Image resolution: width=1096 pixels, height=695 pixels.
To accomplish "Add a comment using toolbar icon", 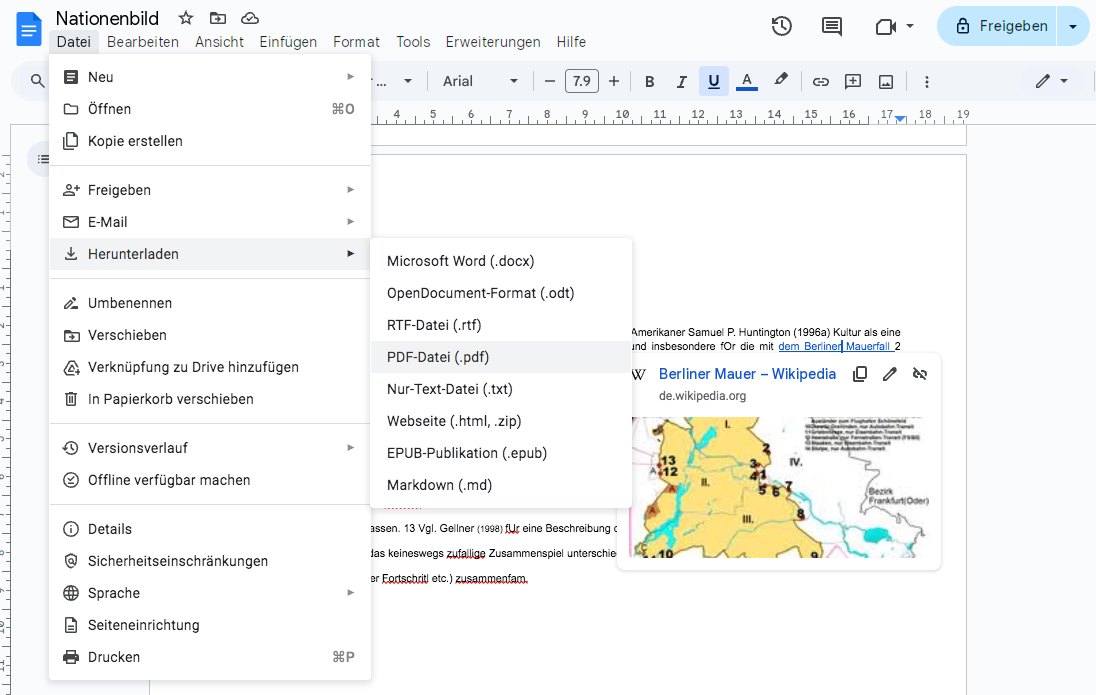I will [853, 82].
